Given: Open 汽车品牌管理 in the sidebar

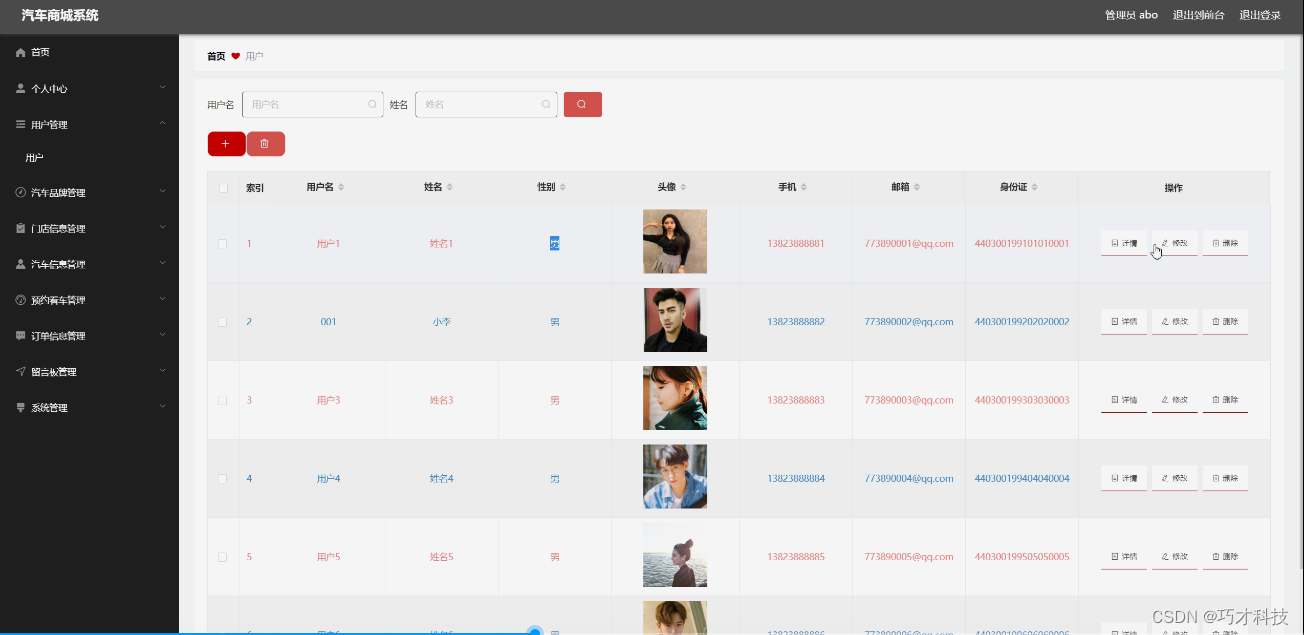Looking at the screenshot, I should [x=89, y=192].
